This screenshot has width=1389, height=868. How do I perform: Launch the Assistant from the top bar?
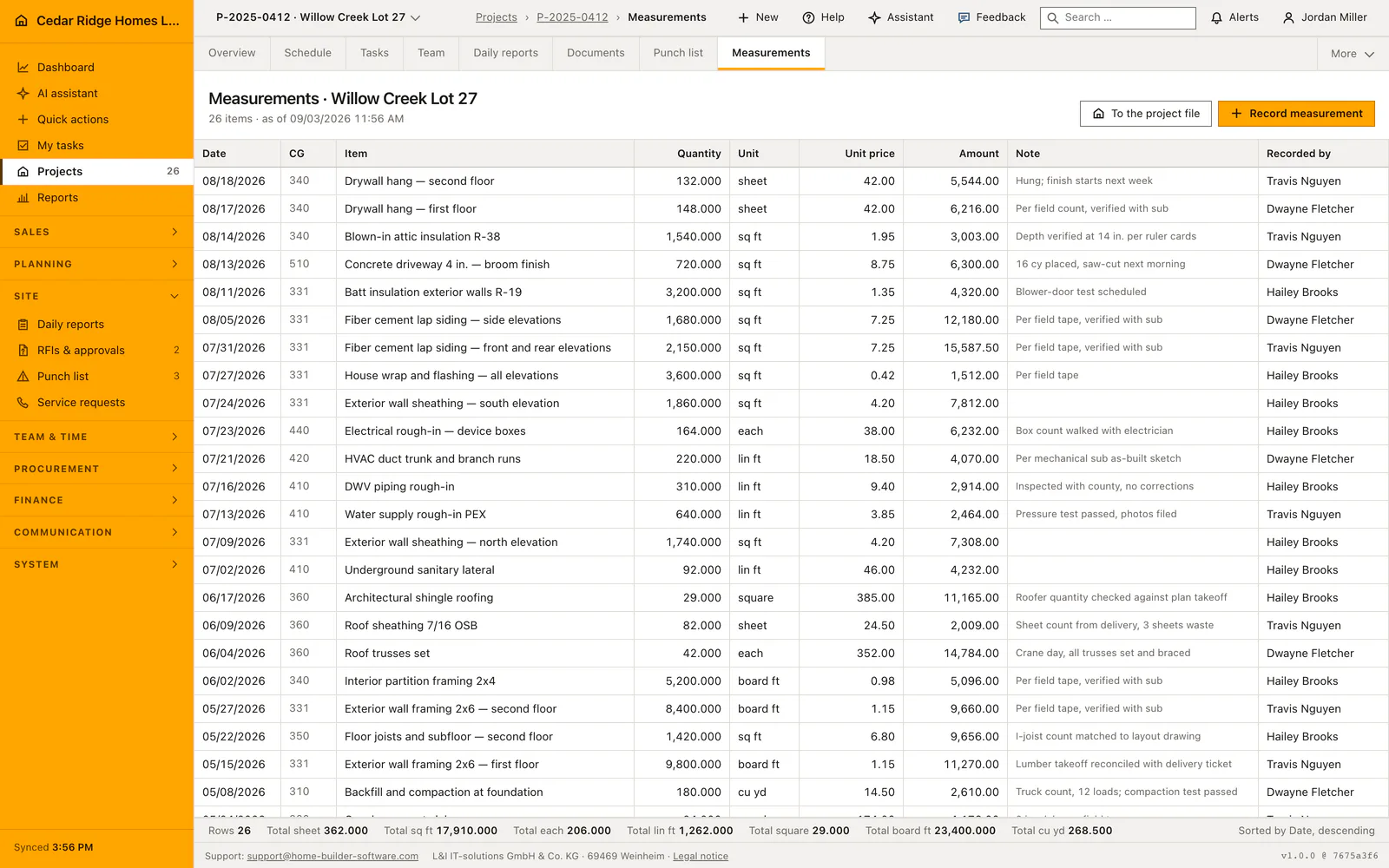pos(901,17)
